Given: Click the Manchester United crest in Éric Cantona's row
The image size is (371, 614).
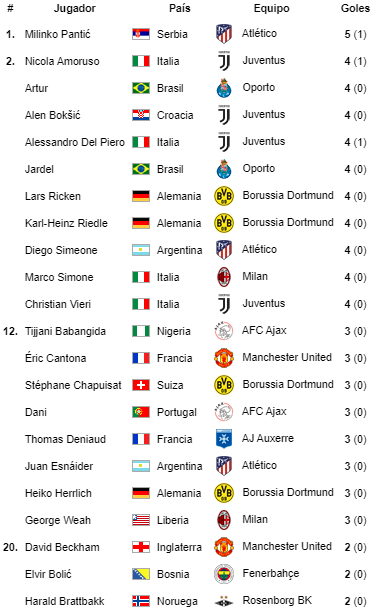Looking at the screenshot, I should click(x=224, y=358).
